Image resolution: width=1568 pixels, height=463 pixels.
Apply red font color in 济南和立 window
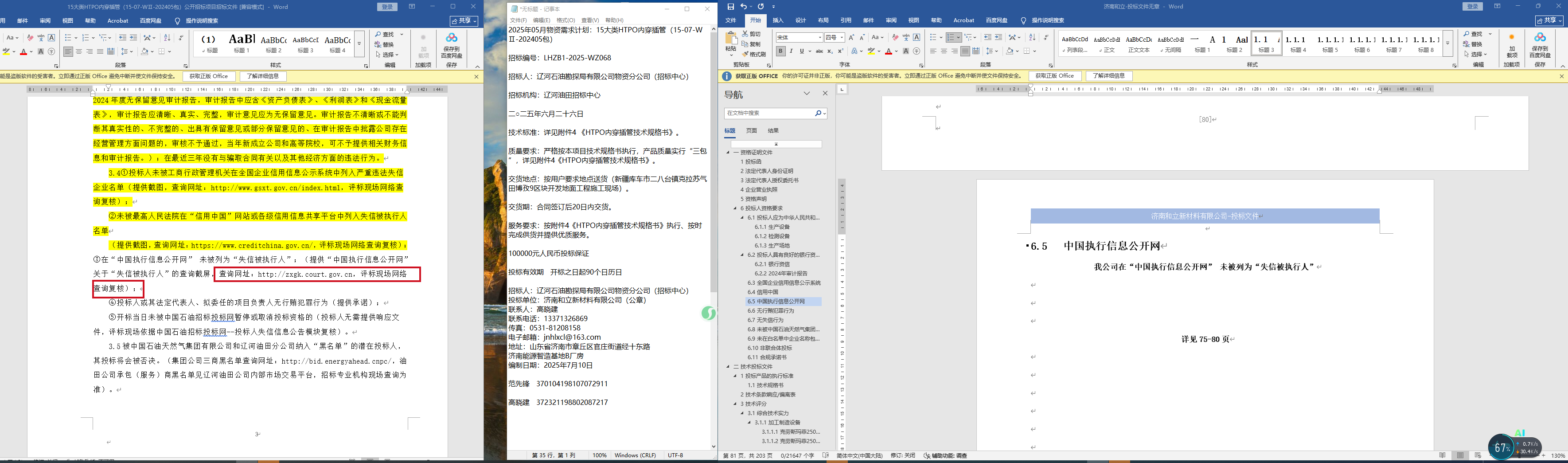pyautogui.click(x=888, y=51)
